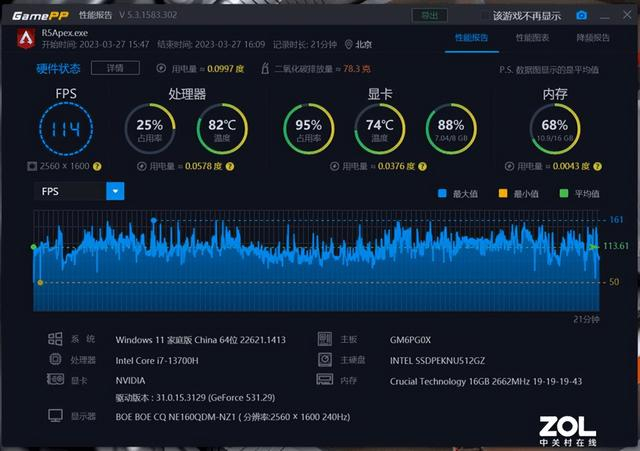
Task: Open the help icon after 0.0578 度
Action: click(230, 167)
